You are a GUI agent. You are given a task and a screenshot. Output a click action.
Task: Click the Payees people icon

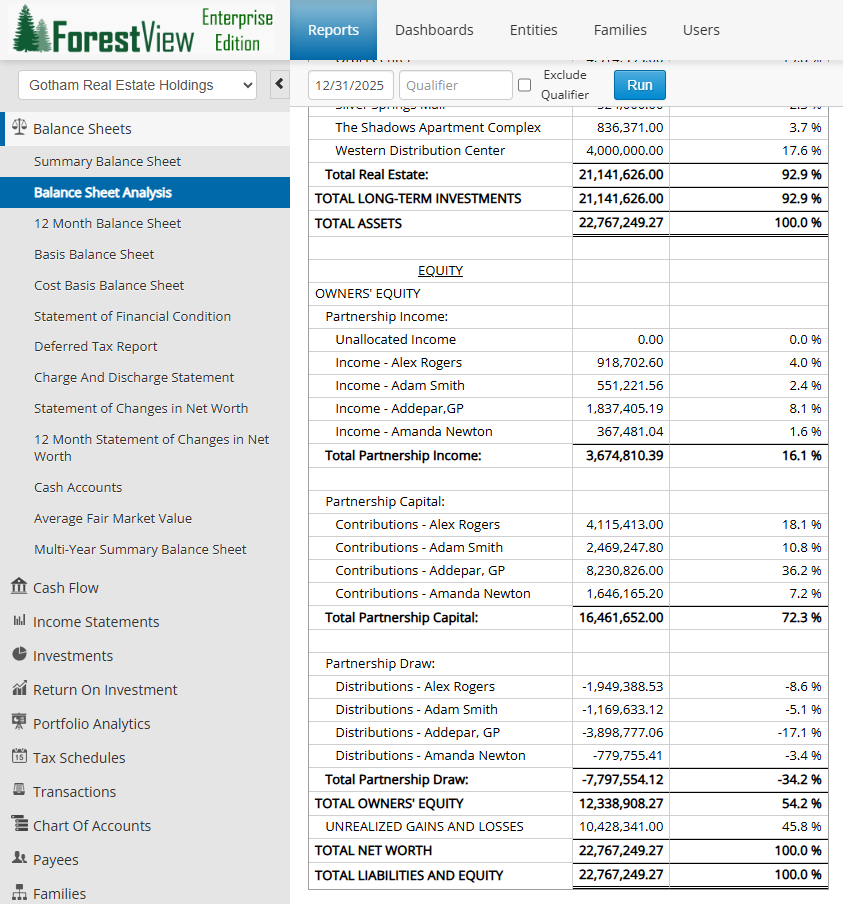[19, 859]
